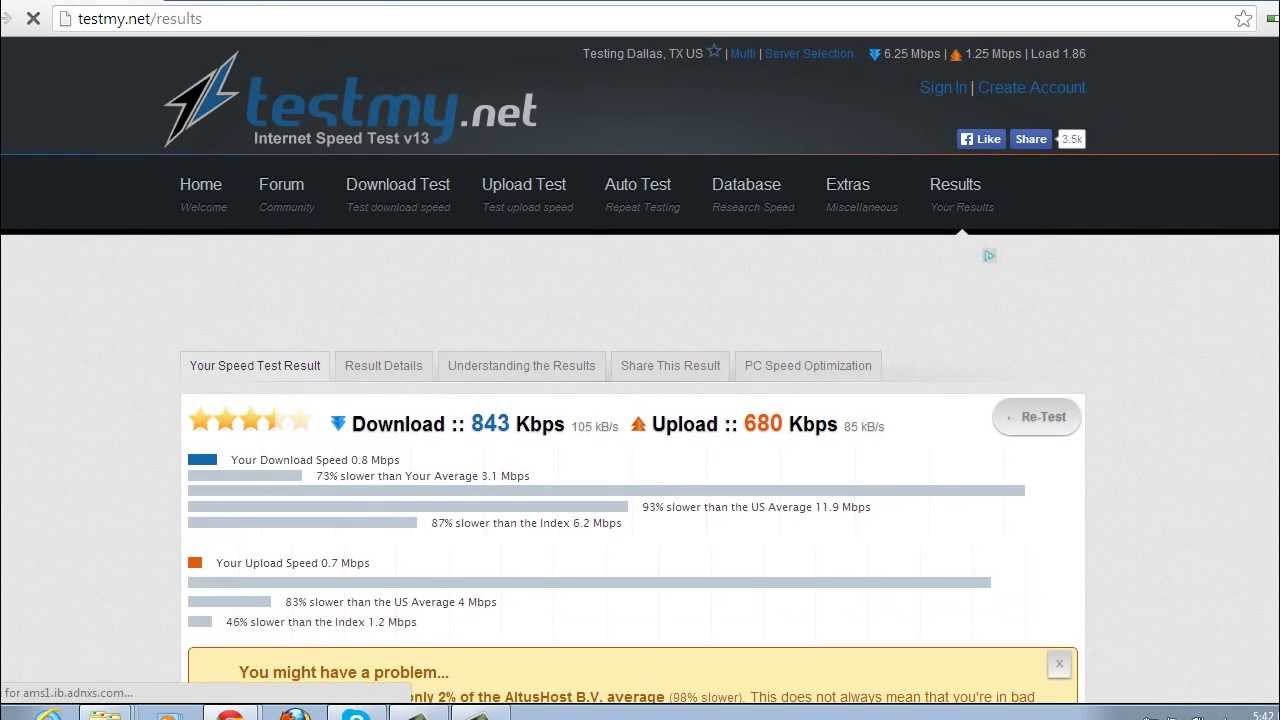Click the 680 Kbps upload value
Image resolution: width=1280 pixels, height=720 pixels.
[790, 424]
